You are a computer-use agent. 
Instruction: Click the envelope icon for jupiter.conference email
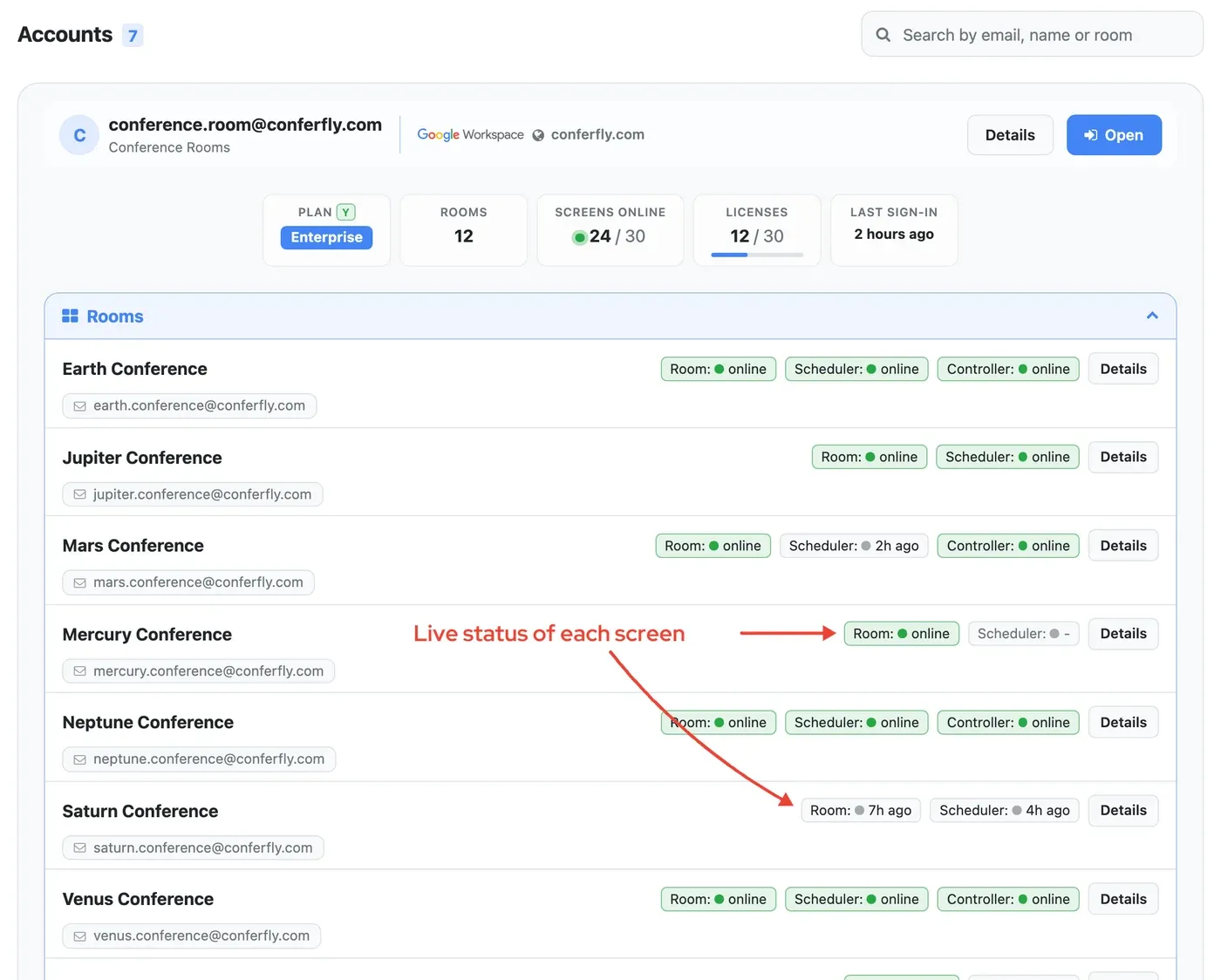click(79, 494)
